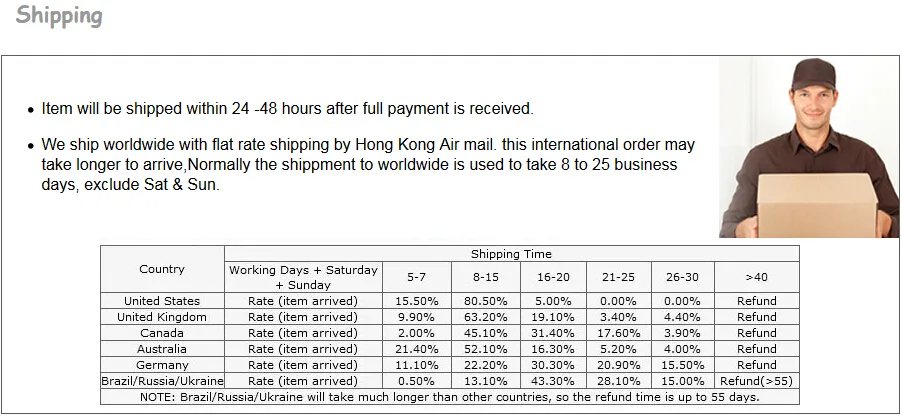The image size is (902, 416).
Task: Select the >40 days column header
Action: tap(756, 277)
